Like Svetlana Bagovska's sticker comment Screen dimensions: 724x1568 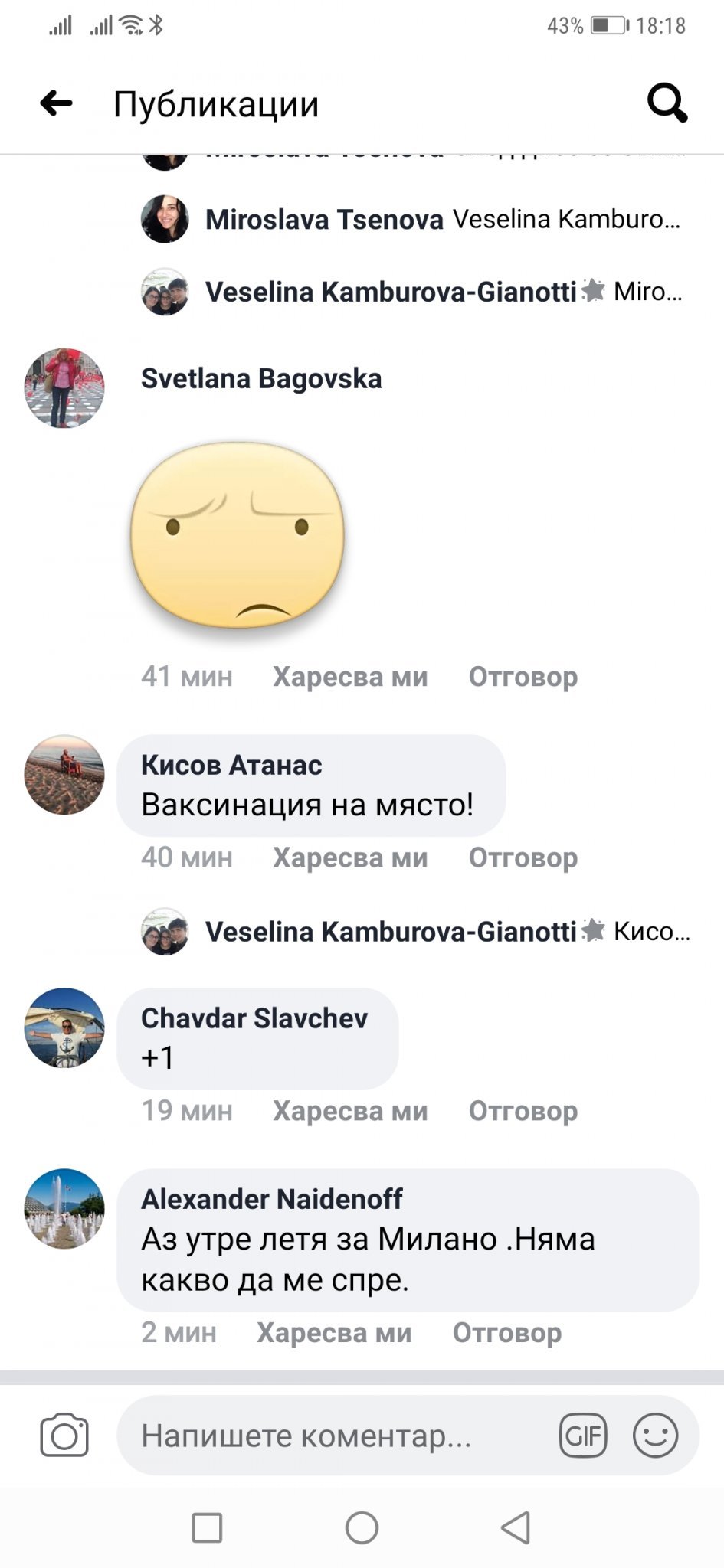[x=350, y=677]
